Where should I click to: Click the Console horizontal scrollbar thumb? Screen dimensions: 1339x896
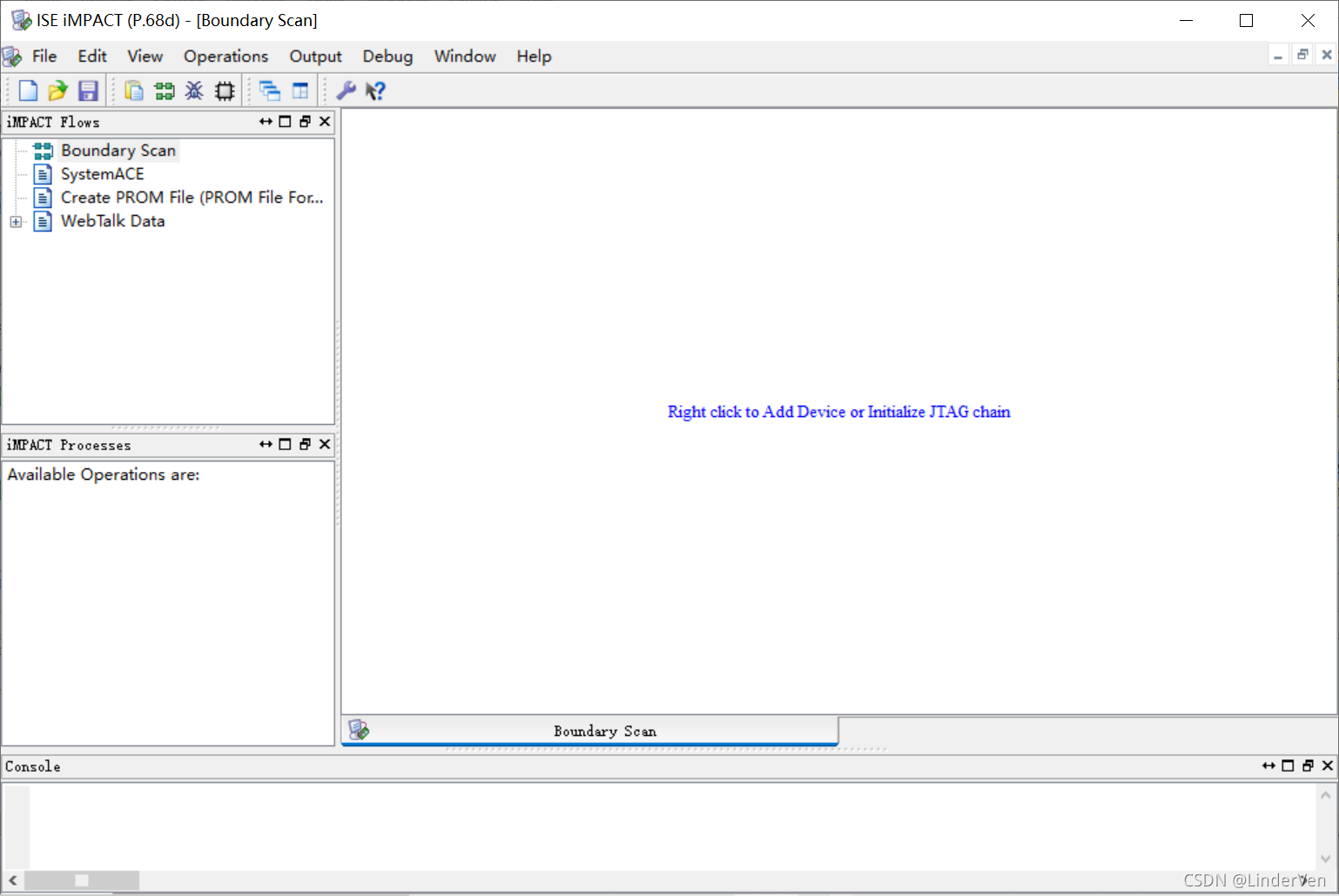coord(82,880)
